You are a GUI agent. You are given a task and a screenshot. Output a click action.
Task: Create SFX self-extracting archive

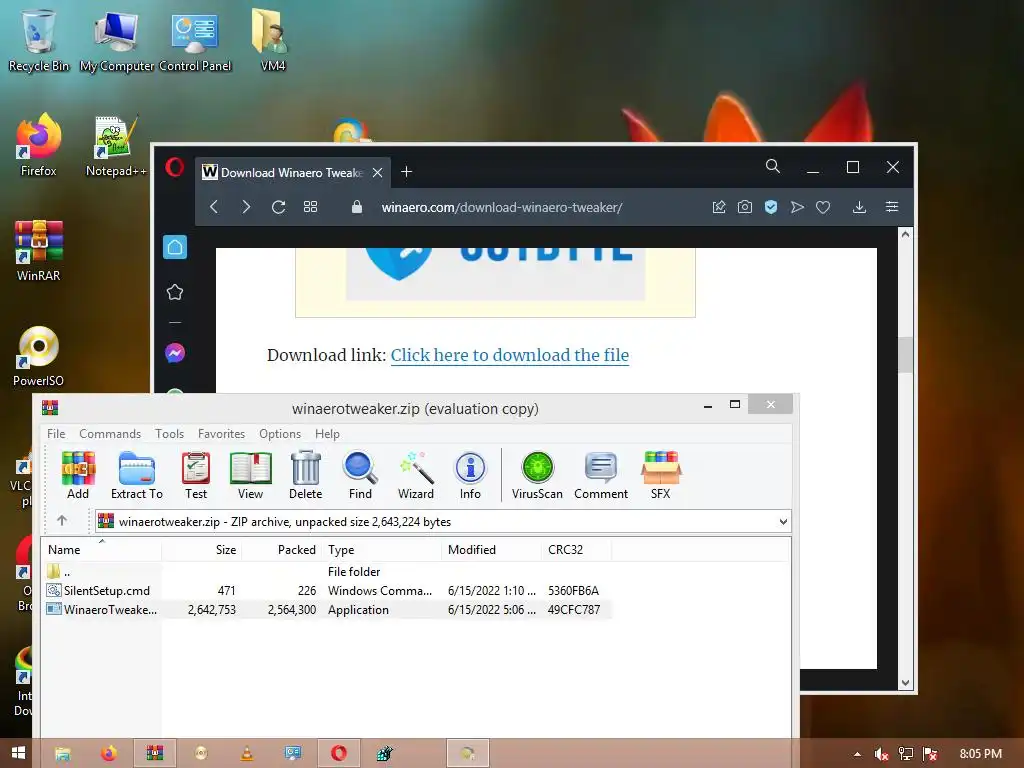(661, 475)
